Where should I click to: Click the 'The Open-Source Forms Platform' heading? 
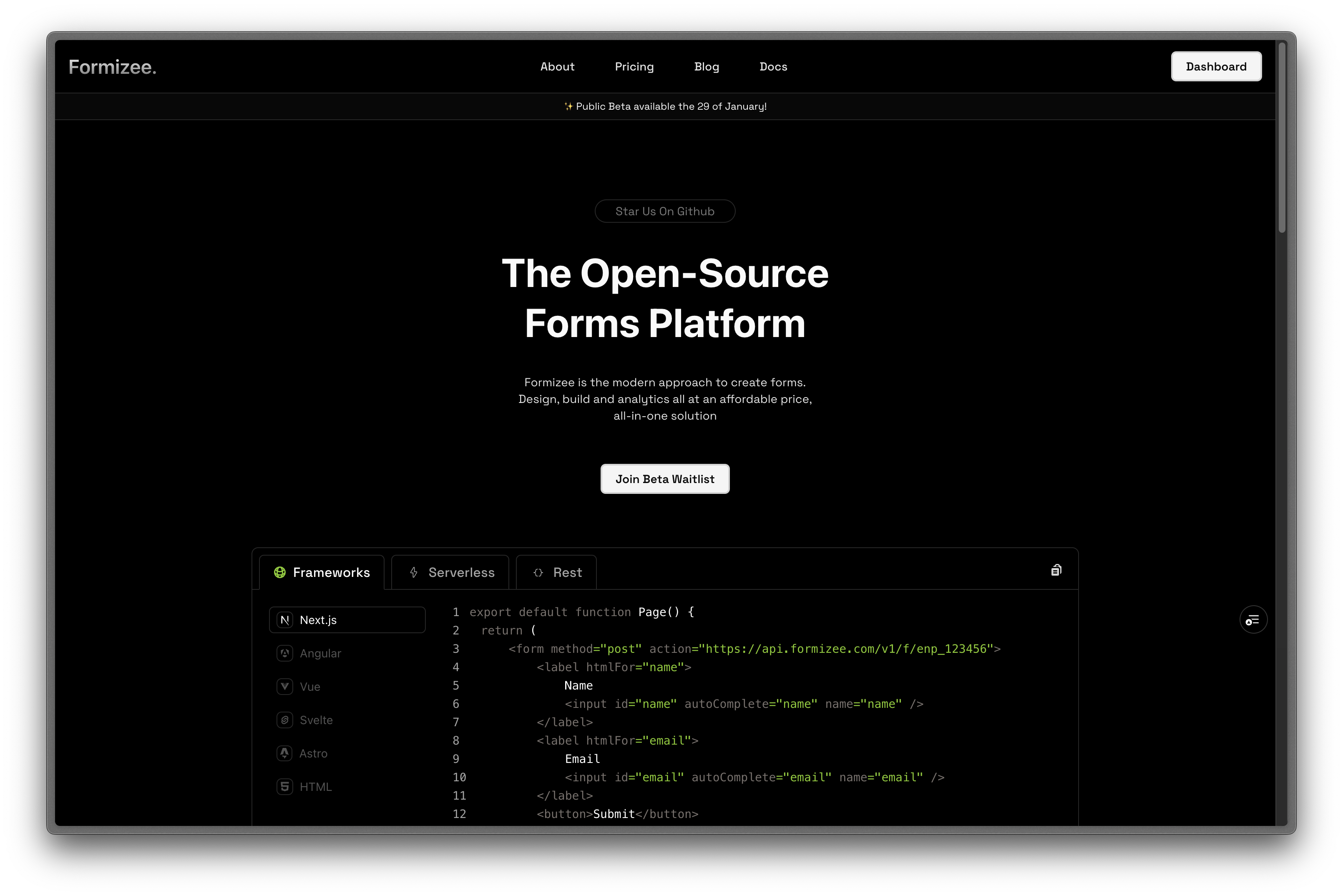click(664, 298)
